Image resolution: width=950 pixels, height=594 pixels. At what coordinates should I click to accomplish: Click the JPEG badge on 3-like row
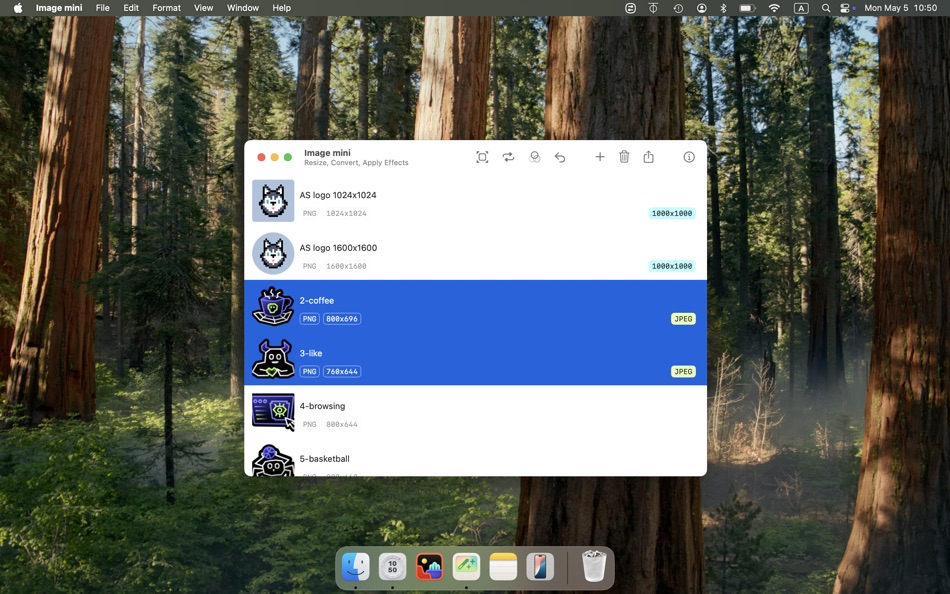[683, 372]
